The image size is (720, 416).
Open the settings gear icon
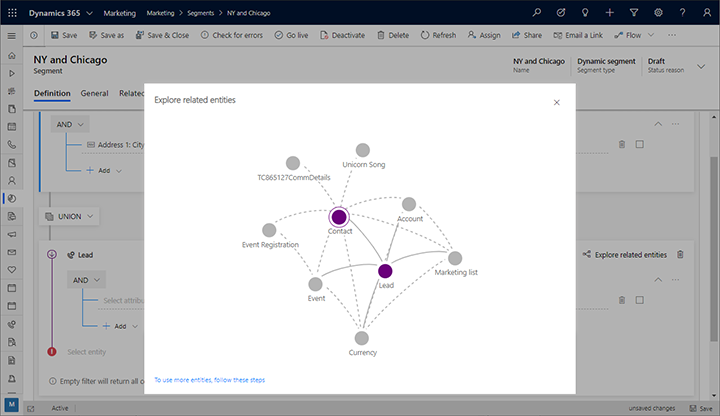point(658,13)
